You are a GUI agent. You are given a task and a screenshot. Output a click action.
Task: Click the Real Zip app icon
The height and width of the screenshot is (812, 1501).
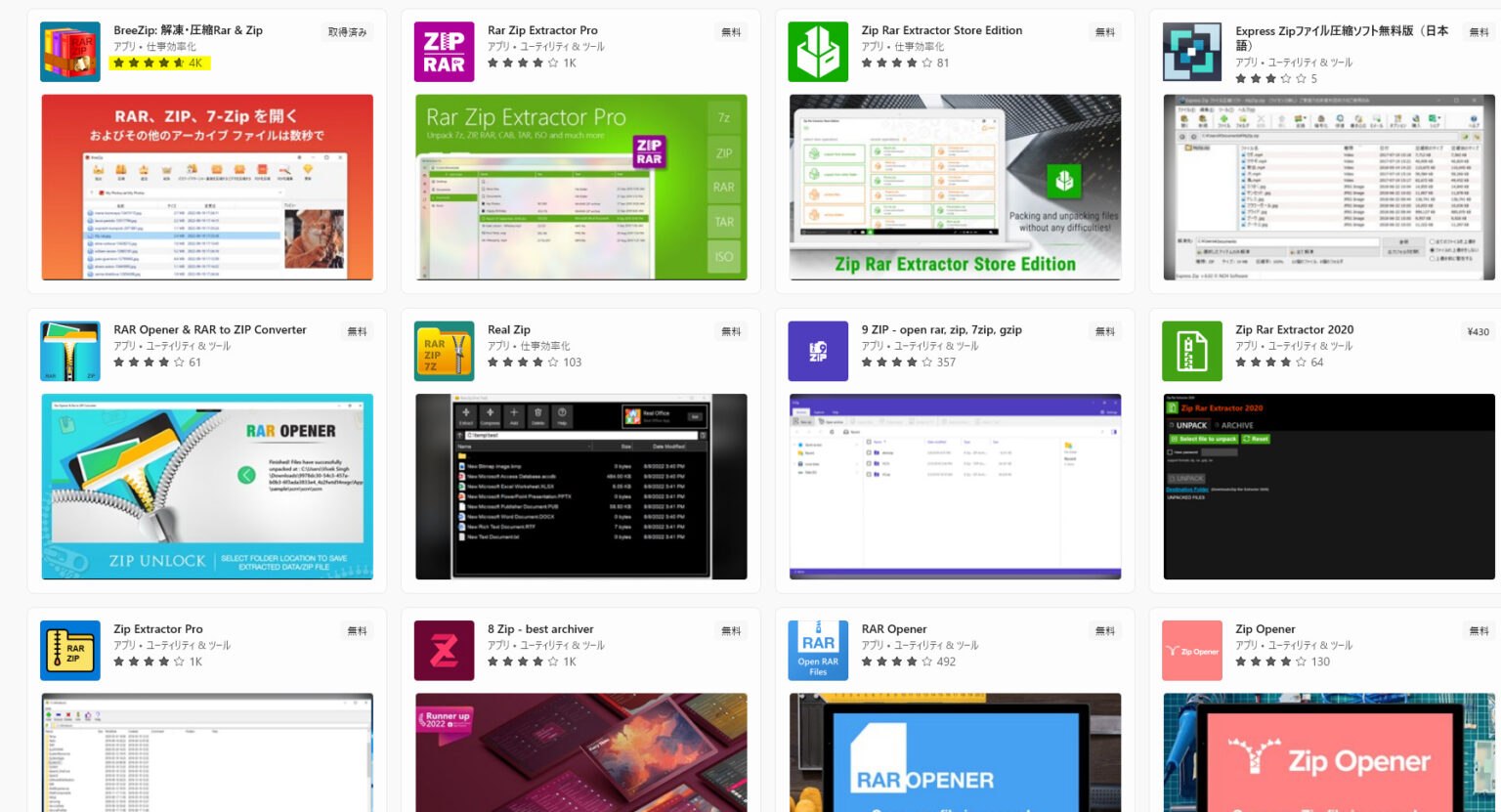click(444, 351)
